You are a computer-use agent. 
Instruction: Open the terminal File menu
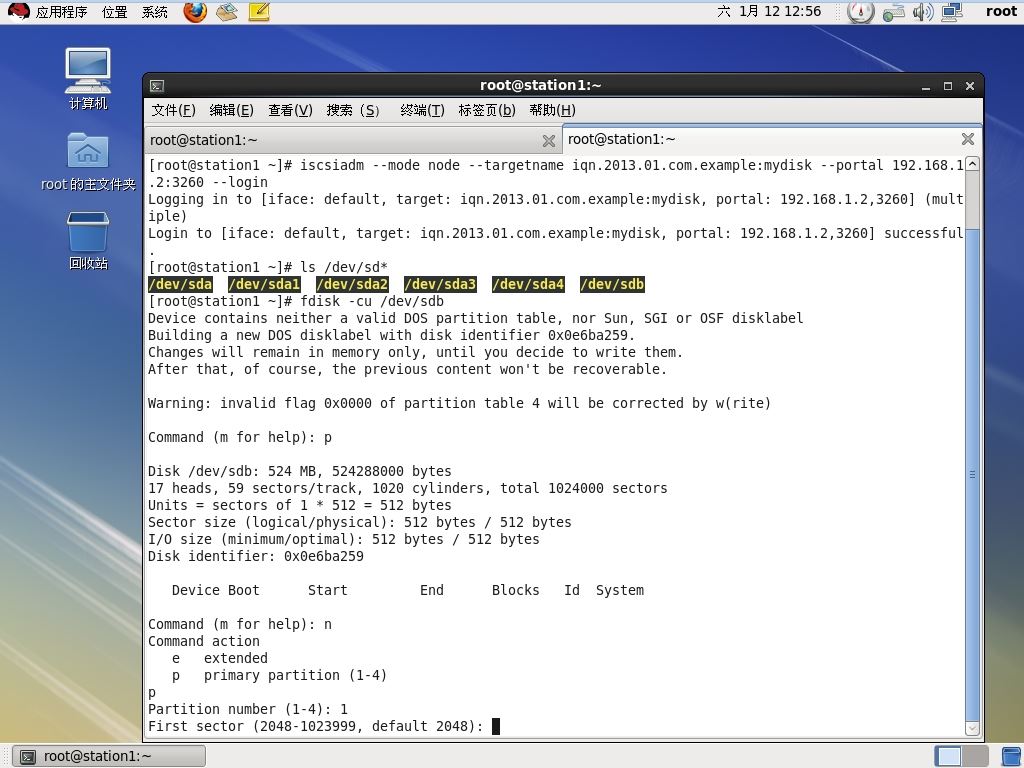(x=174, y=110)
